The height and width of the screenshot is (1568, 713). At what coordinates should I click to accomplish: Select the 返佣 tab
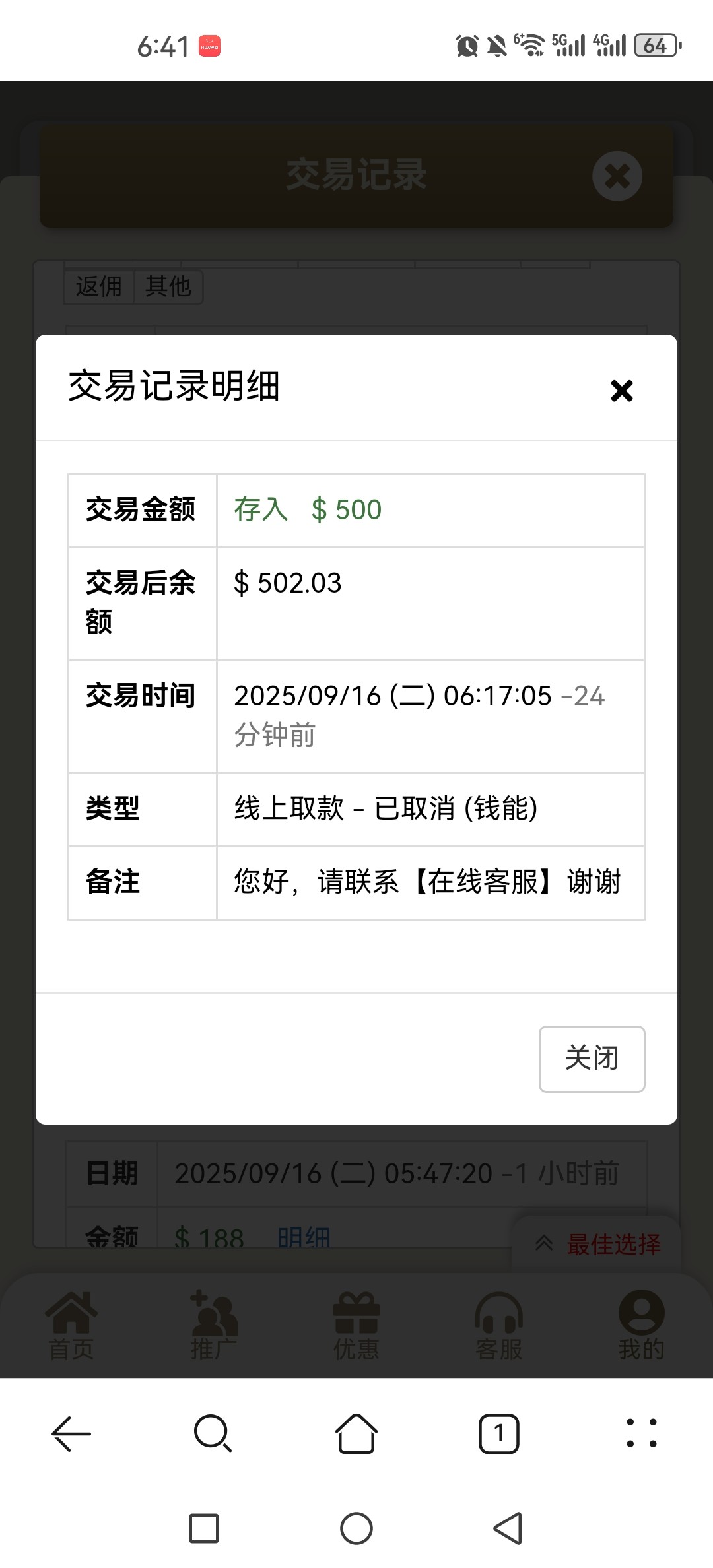click(99, 286)
